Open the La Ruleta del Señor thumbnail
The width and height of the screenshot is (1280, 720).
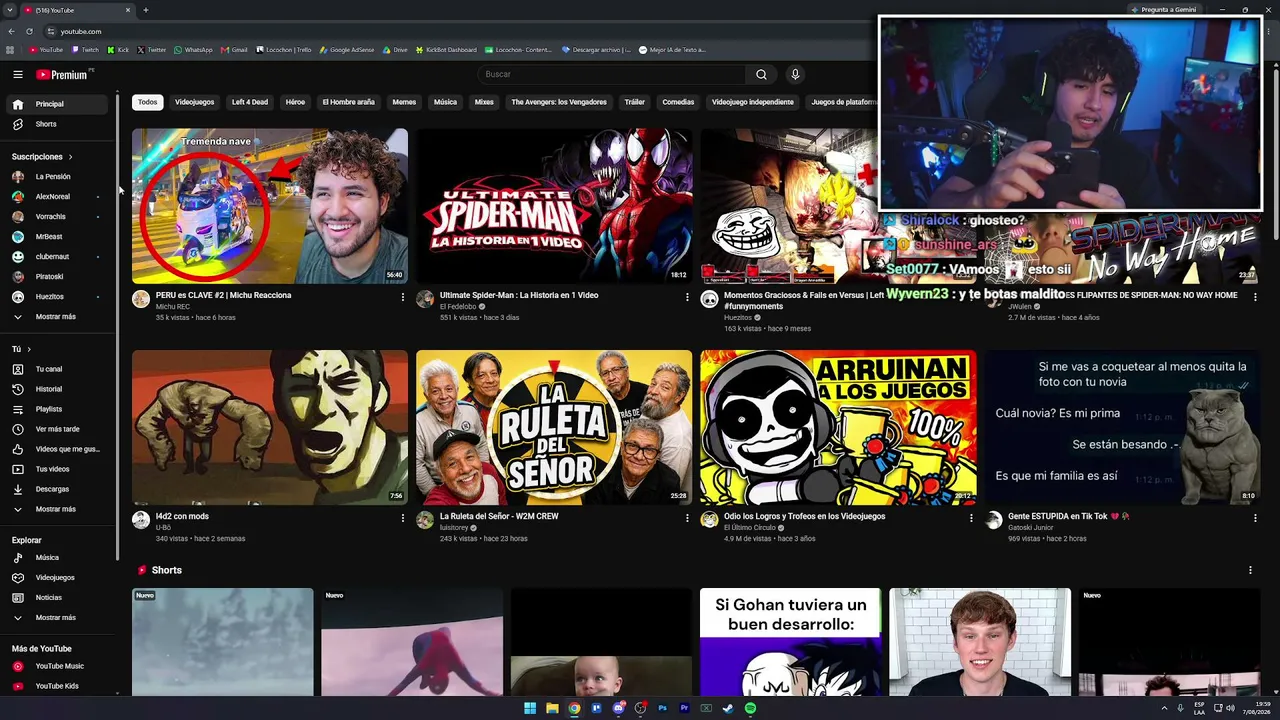pyautogui.click(x=554, y=427)
